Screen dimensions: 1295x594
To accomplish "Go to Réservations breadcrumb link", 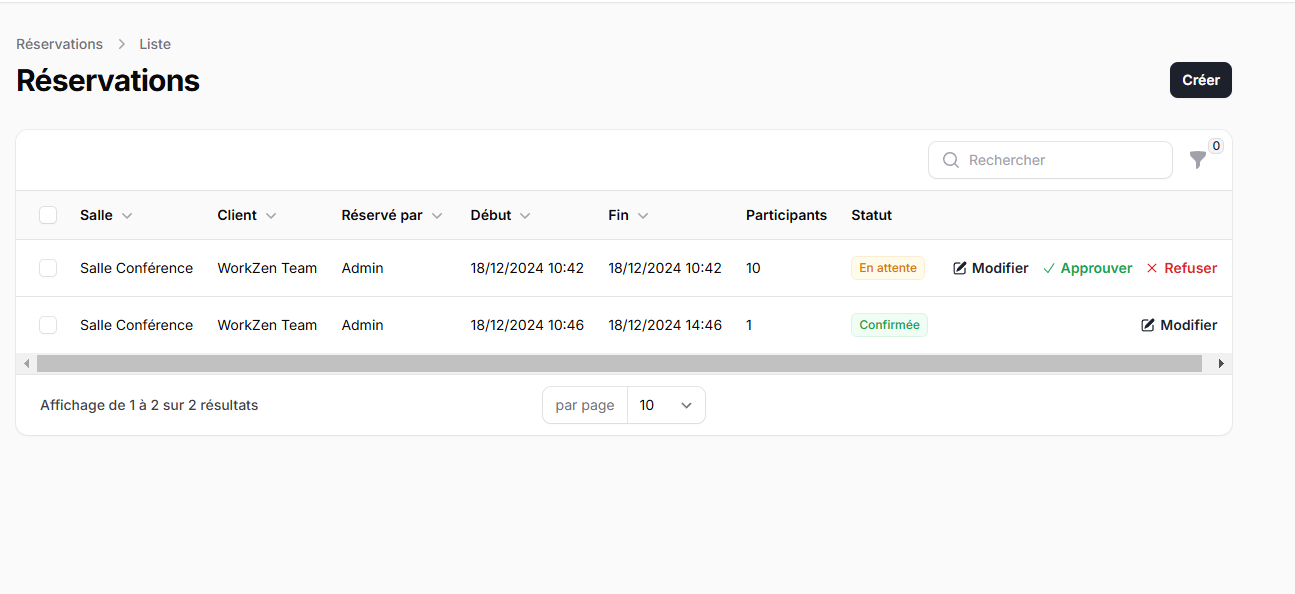I will [x=59, y=44].
